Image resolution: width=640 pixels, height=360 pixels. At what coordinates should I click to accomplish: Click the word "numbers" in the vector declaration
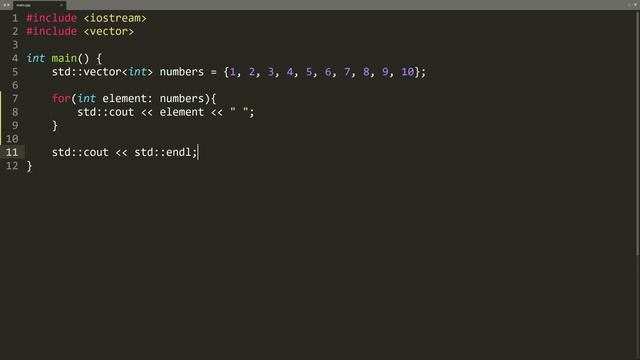tap(182, 72)
